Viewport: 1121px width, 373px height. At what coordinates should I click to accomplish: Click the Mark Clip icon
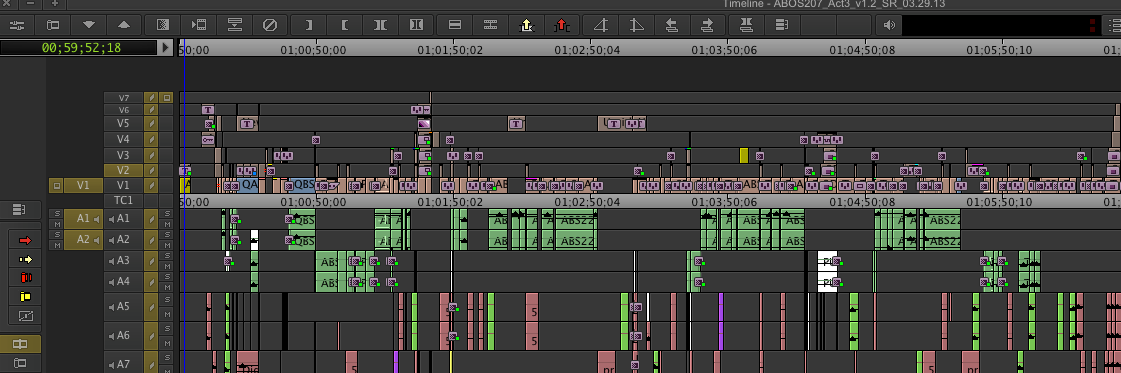tap(380, 25)
